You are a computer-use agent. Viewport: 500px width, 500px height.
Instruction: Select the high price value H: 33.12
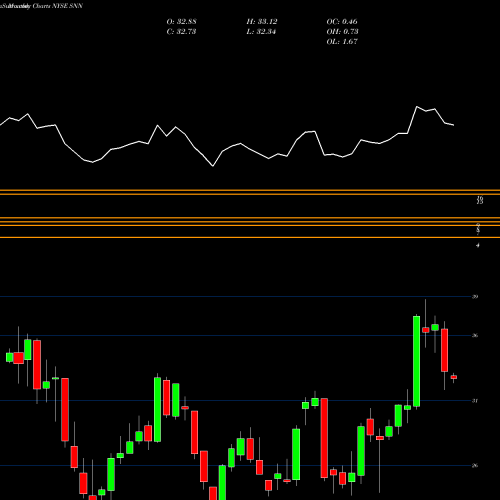pos(262,22)
